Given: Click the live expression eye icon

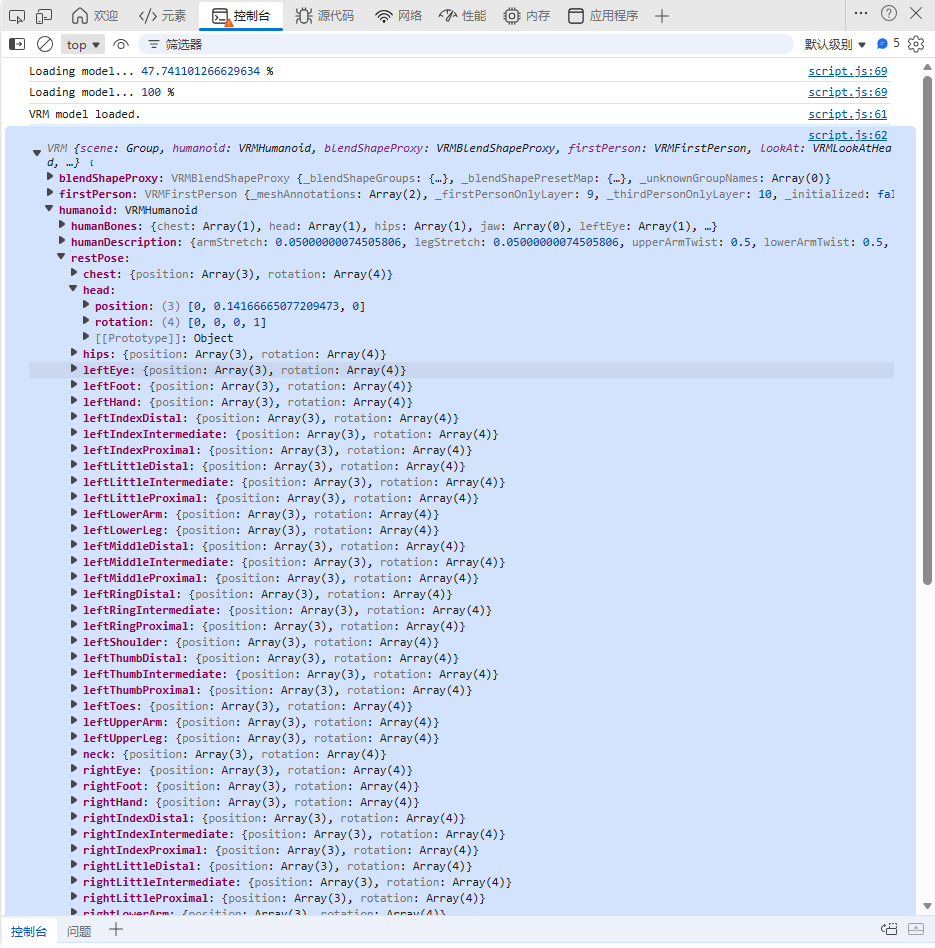Looking at the screenshot, I should [x=121, y=44].
